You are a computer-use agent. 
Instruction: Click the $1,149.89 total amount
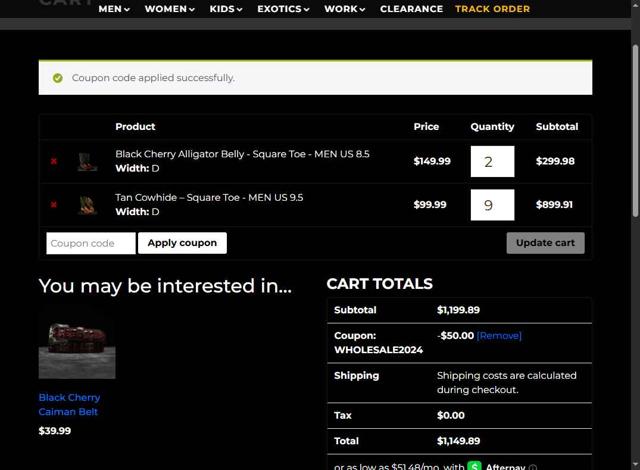tap(458, 441)
